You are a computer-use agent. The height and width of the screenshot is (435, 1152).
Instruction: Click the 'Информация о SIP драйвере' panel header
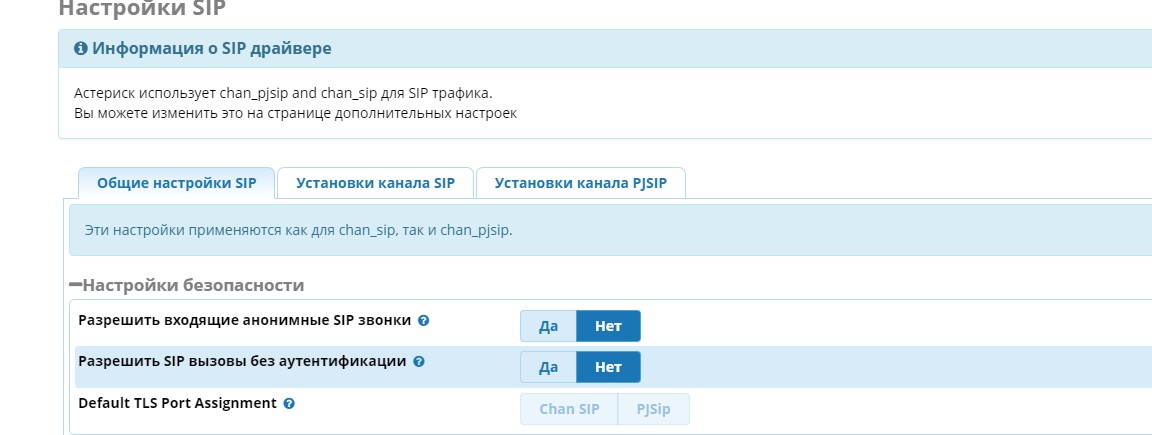212,48
